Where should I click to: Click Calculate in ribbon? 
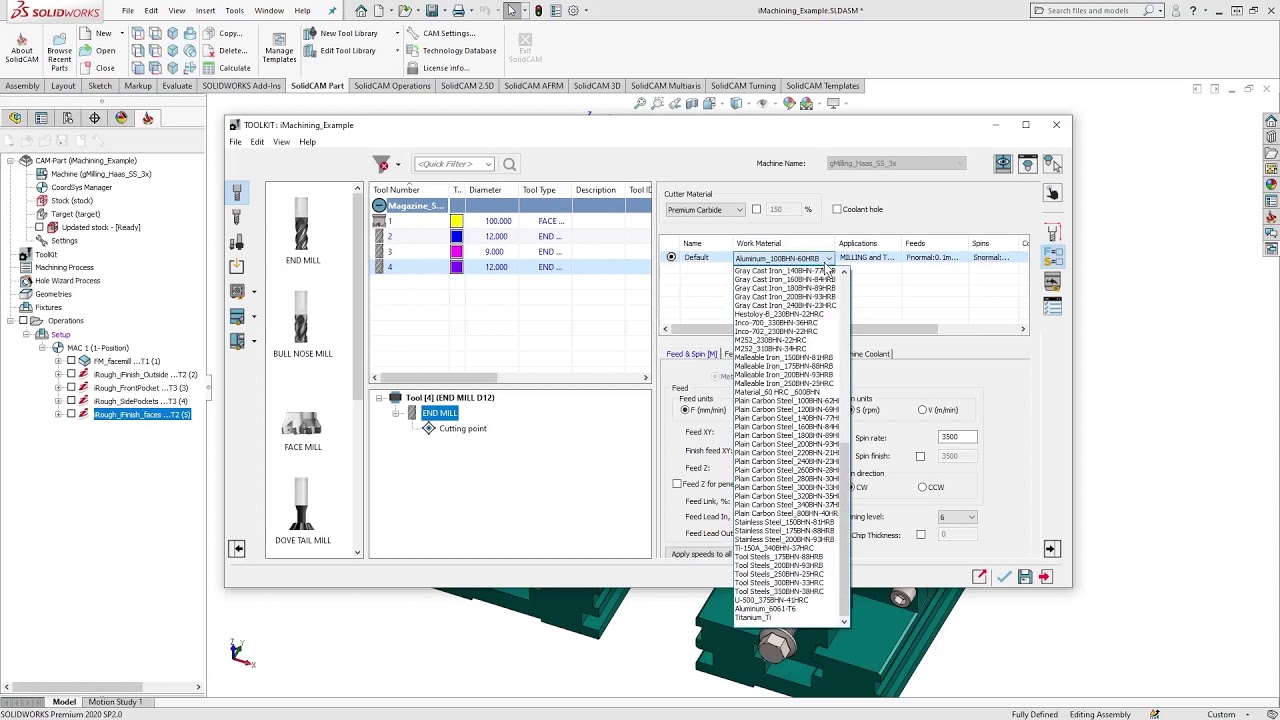227,68
